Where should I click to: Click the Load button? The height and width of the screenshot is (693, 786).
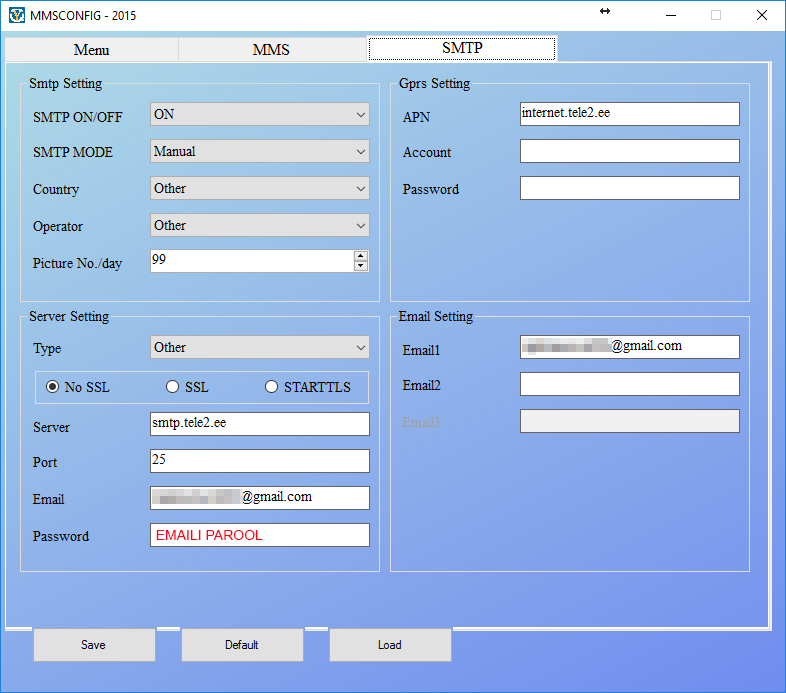(390, 645)
